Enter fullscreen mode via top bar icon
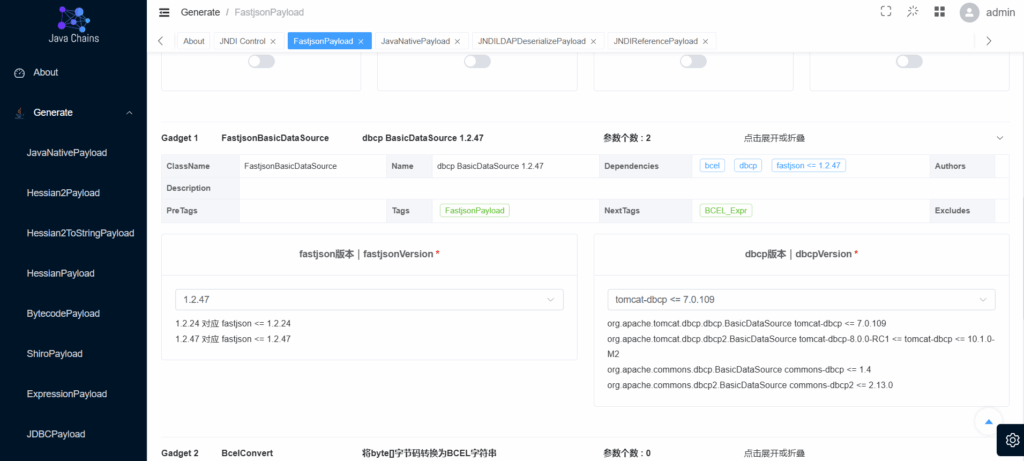Screen dimensions: 1024x461 [x=885, y=12]
